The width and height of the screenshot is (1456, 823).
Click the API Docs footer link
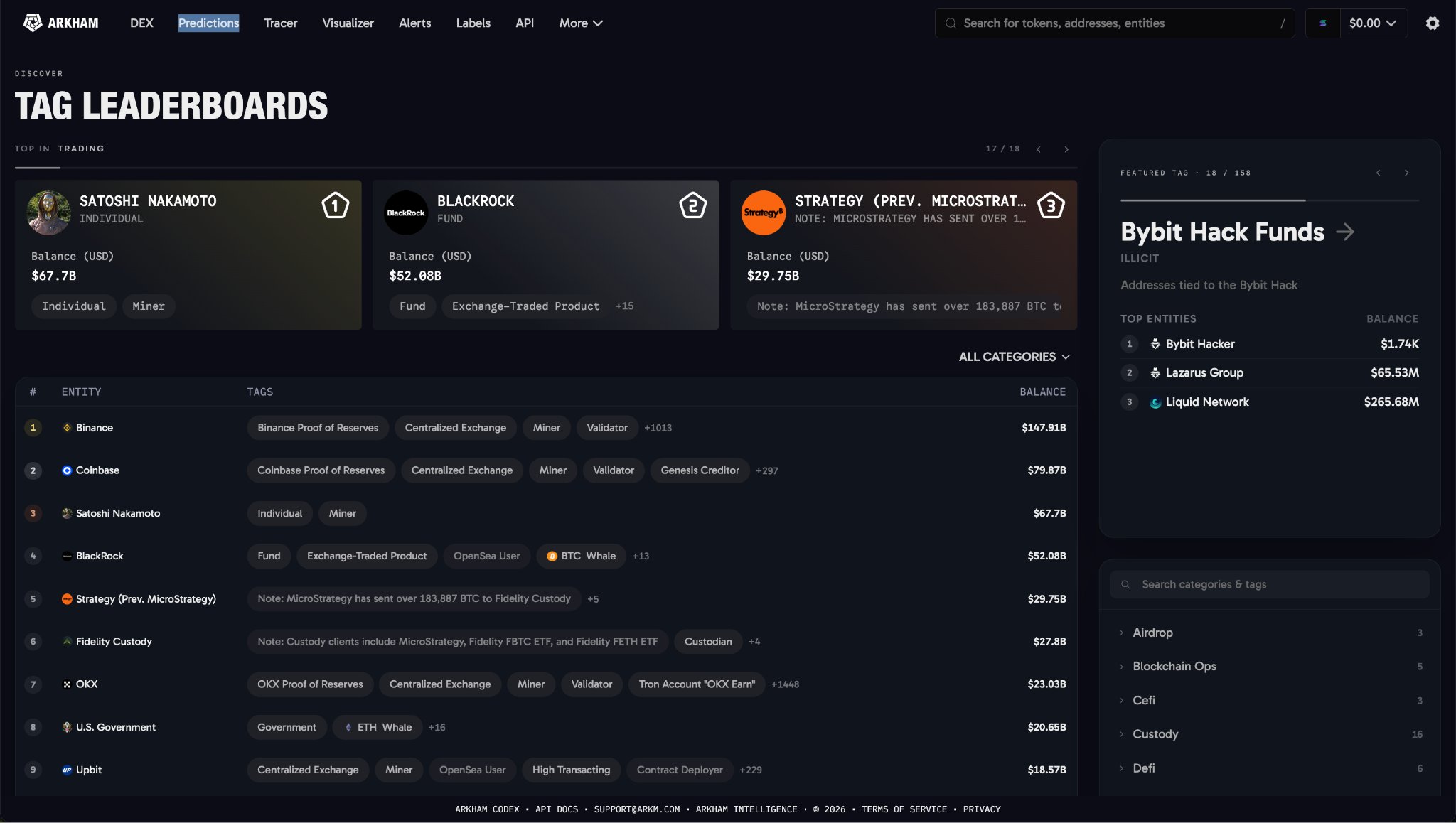(x=557, y=809)
